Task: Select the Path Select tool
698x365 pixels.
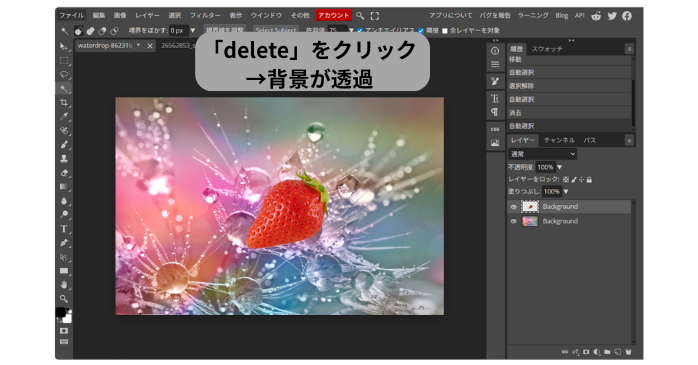Action: coord(64,257)
